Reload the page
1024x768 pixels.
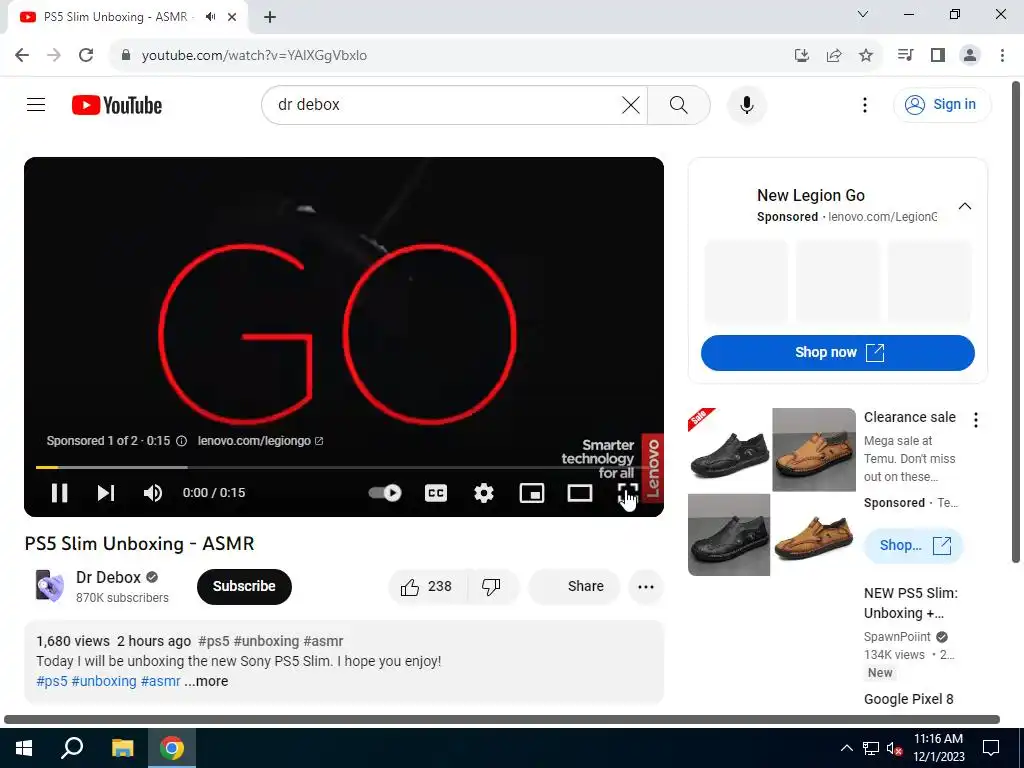click(x=86, y=55)
